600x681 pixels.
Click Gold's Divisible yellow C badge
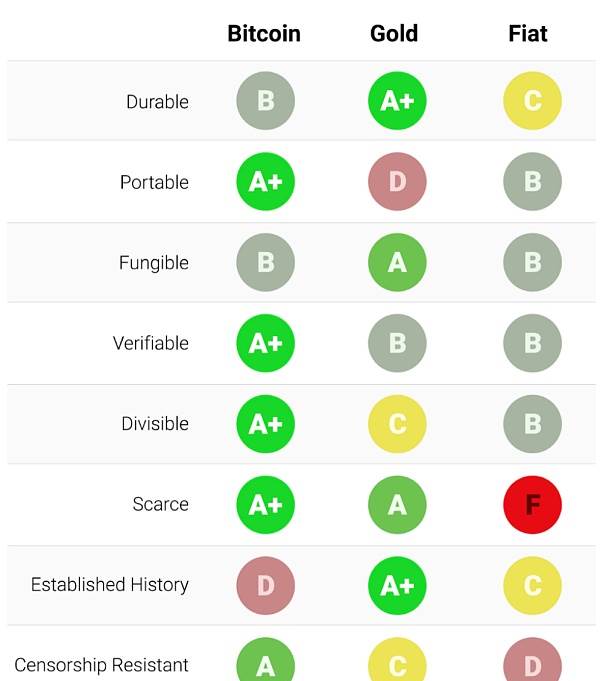point(397,424)
